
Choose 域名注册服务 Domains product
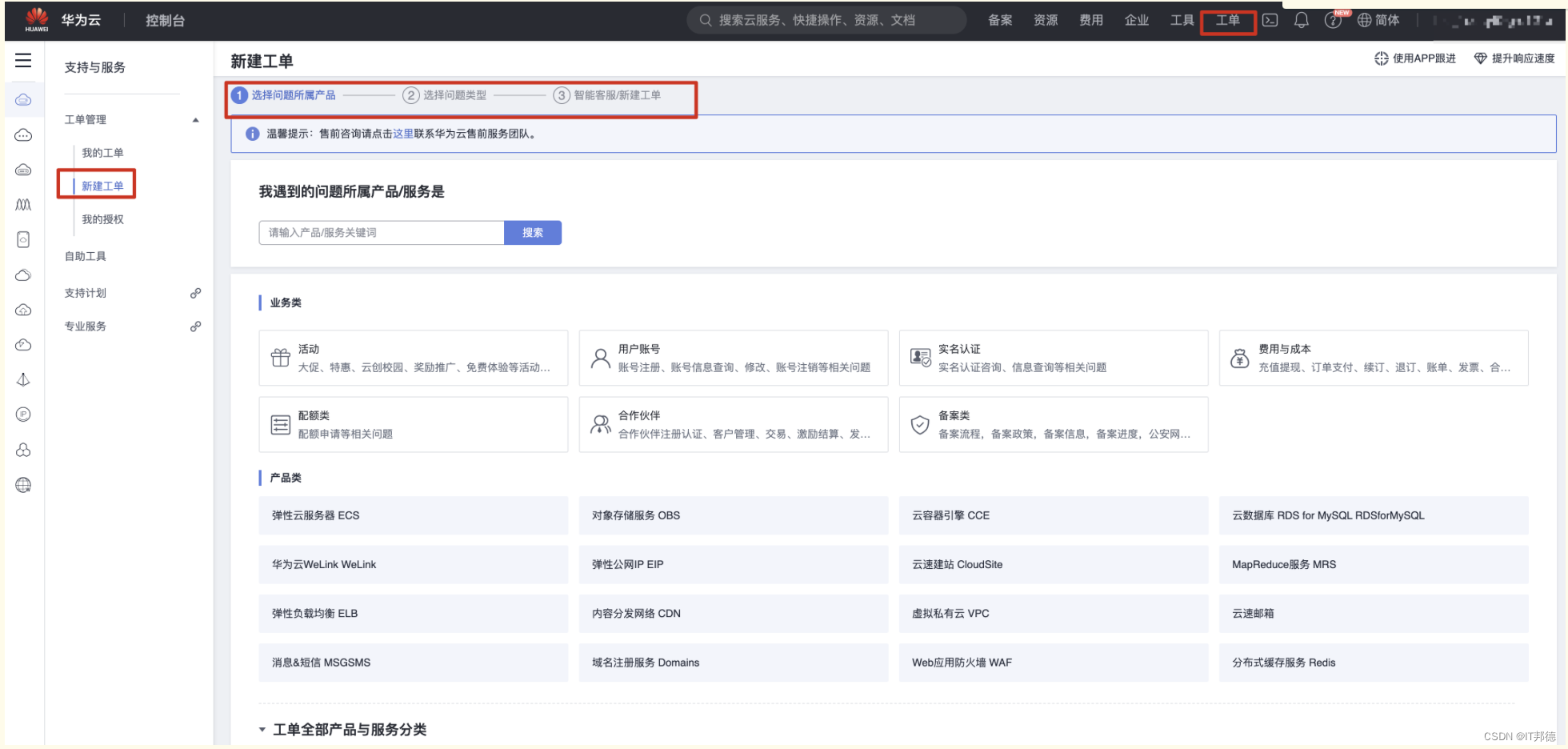(x=734, y=663)
